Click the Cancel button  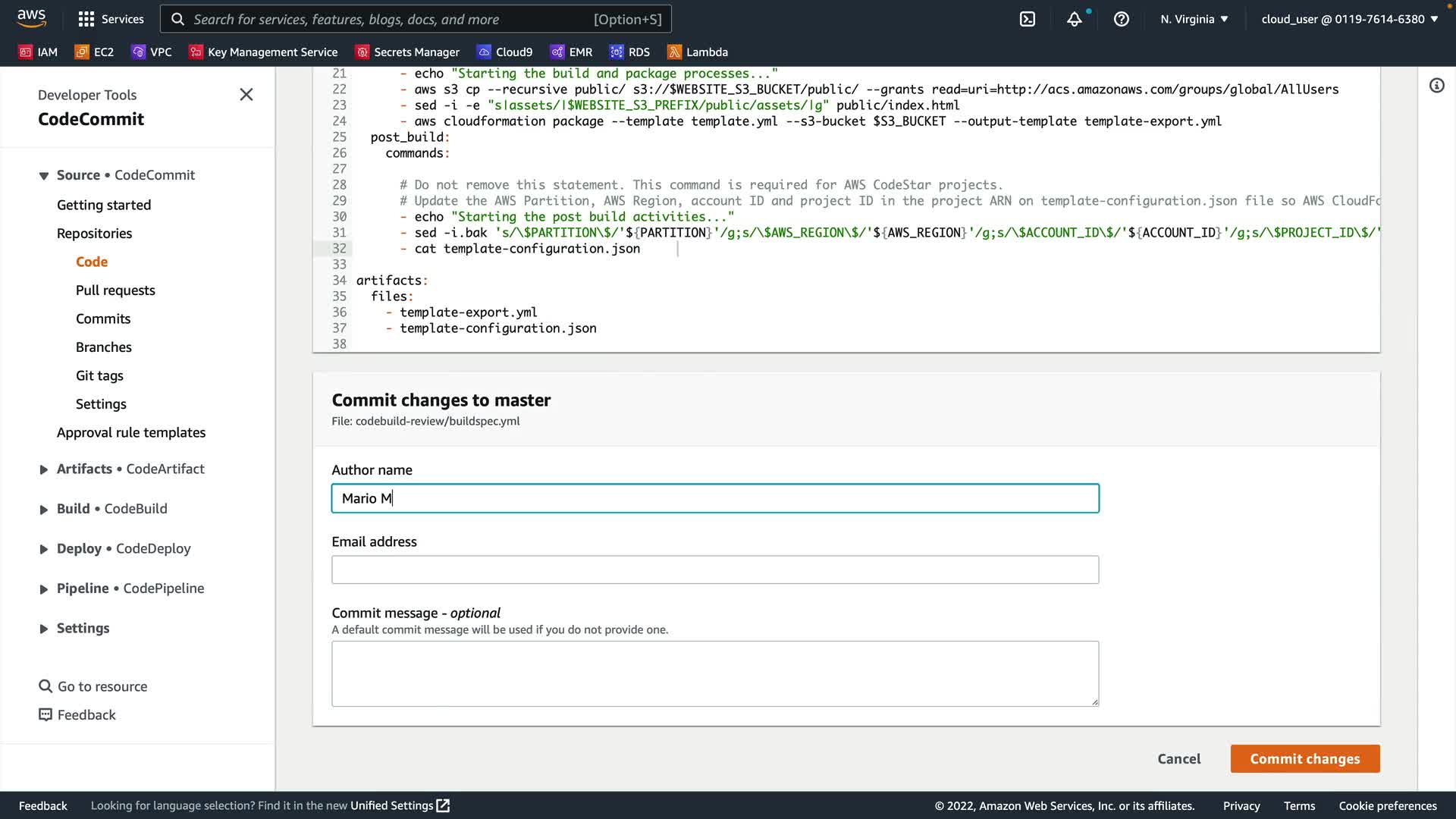pos(1178,758)
